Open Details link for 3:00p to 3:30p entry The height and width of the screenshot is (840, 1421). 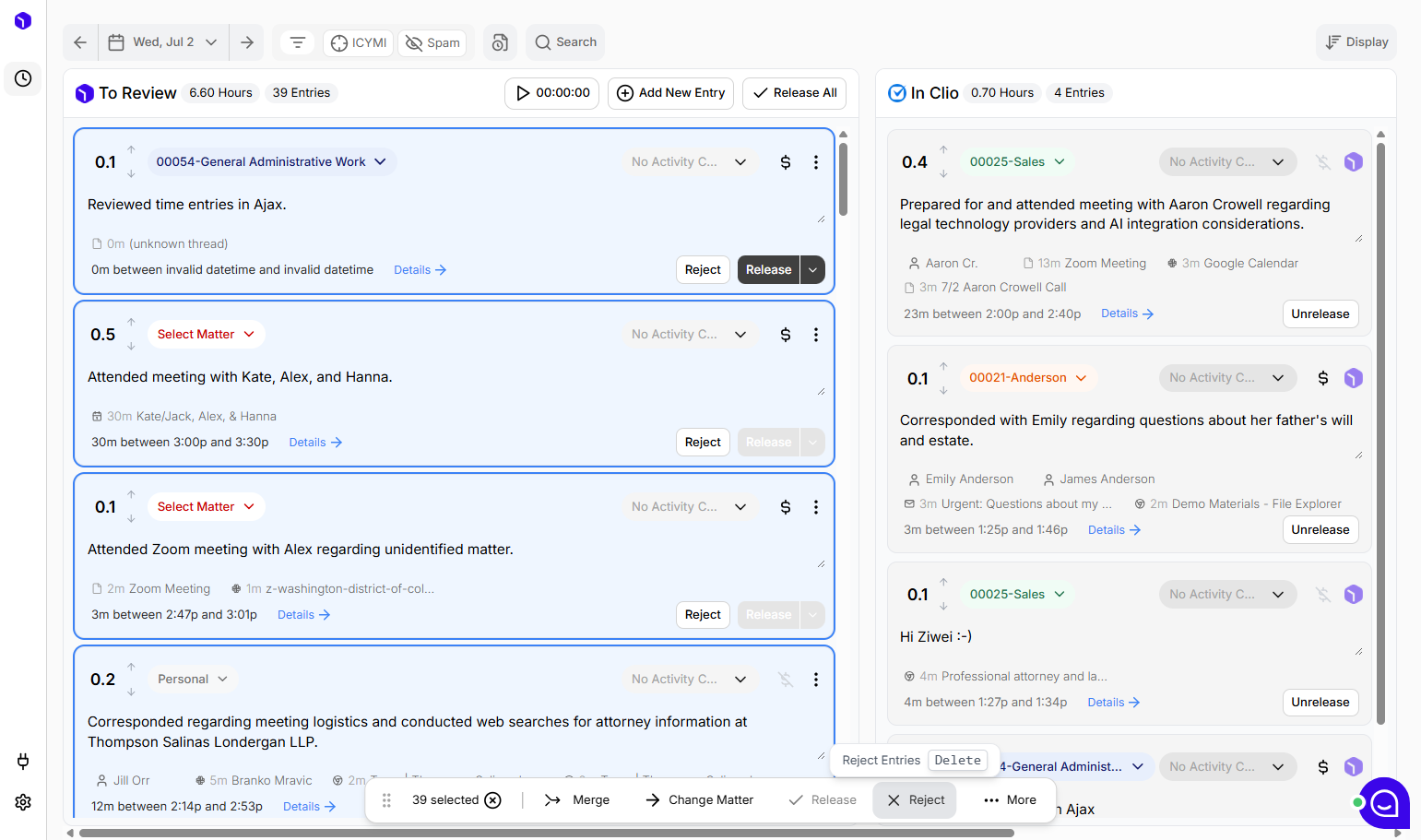[x=315, y=443]
